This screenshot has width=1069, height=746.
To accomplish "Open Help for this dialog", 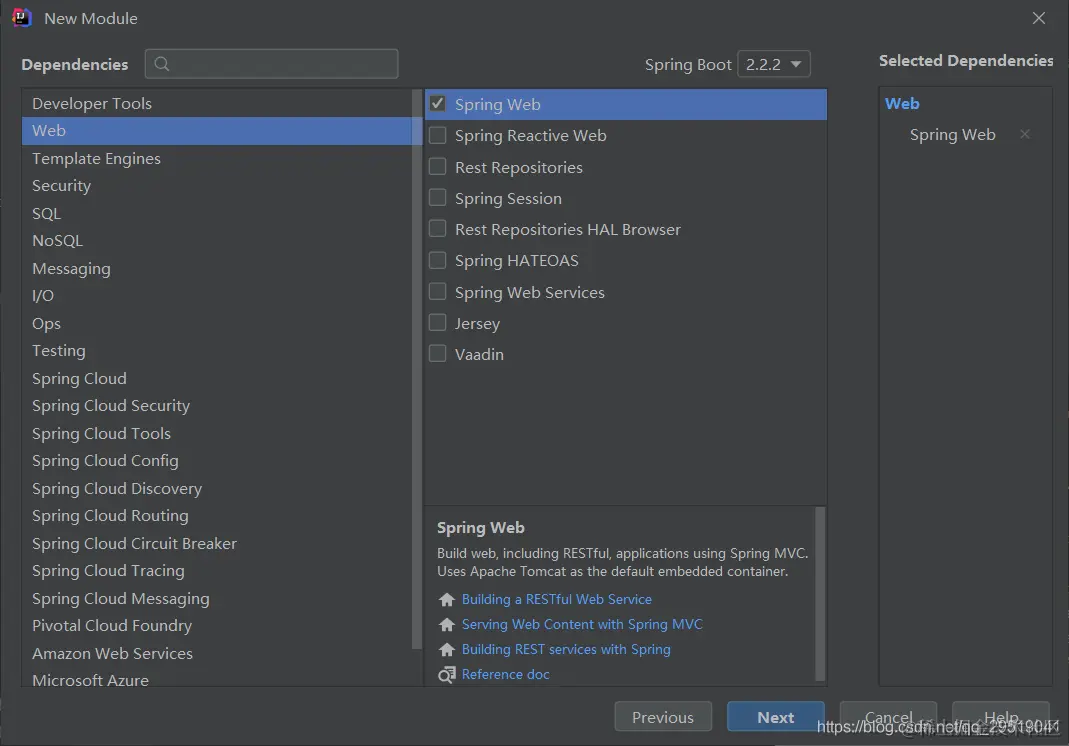I will click(1001, 717).
